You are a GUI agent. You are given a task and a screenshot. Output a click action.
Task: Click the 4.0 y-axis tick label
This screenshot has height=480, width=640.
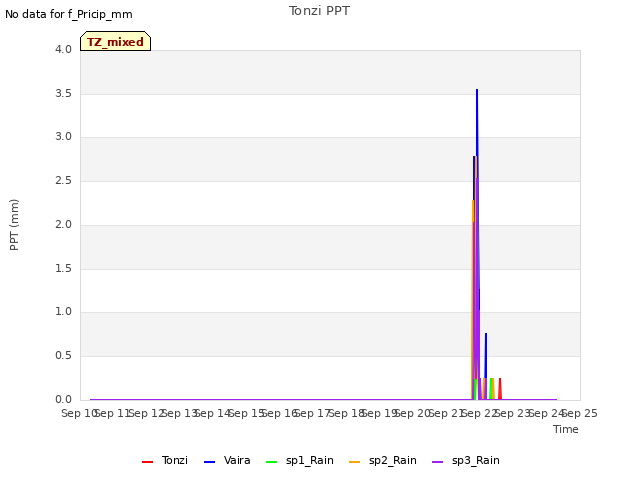(64, 50)
